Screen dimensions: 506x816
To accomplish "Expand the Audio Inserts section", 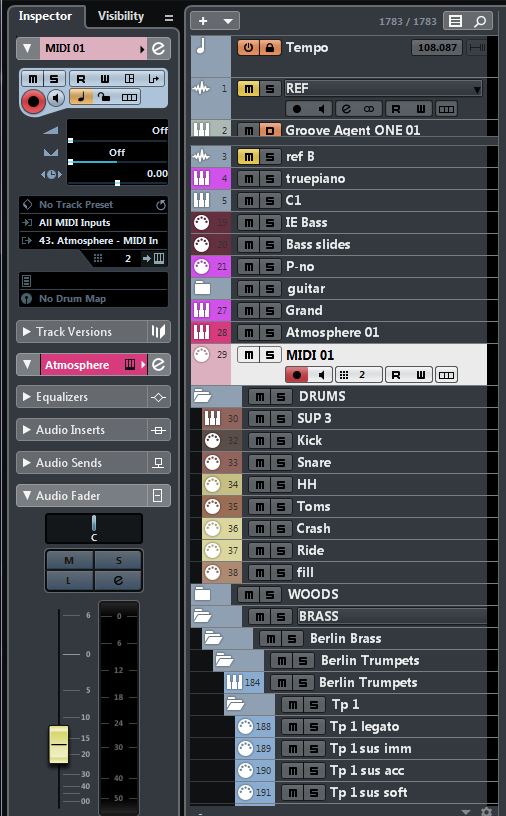I will pos(27,430).
